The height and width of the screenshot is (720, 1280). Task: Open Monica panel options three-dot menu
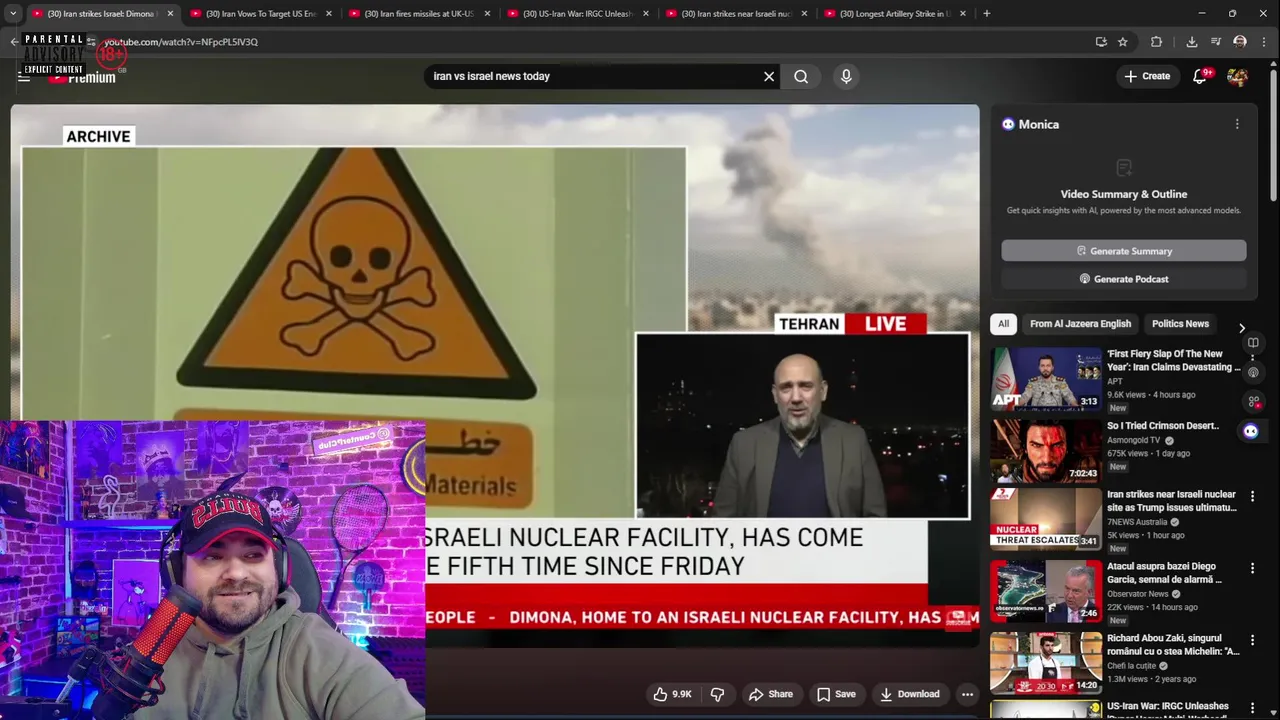[1237, 124]
